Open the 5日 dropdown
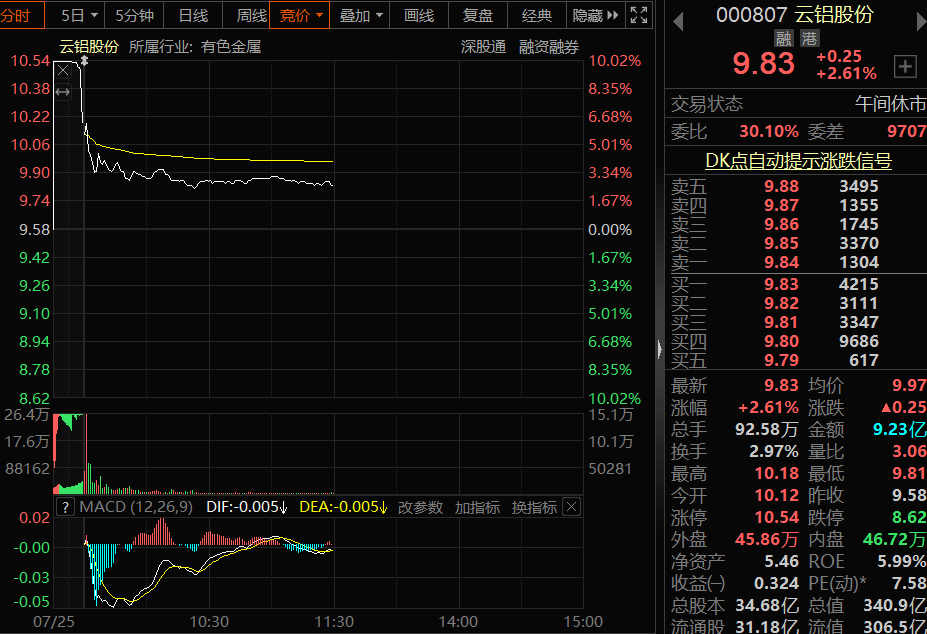Viewport: 927px width, 634px height. [x=79, y=15]
